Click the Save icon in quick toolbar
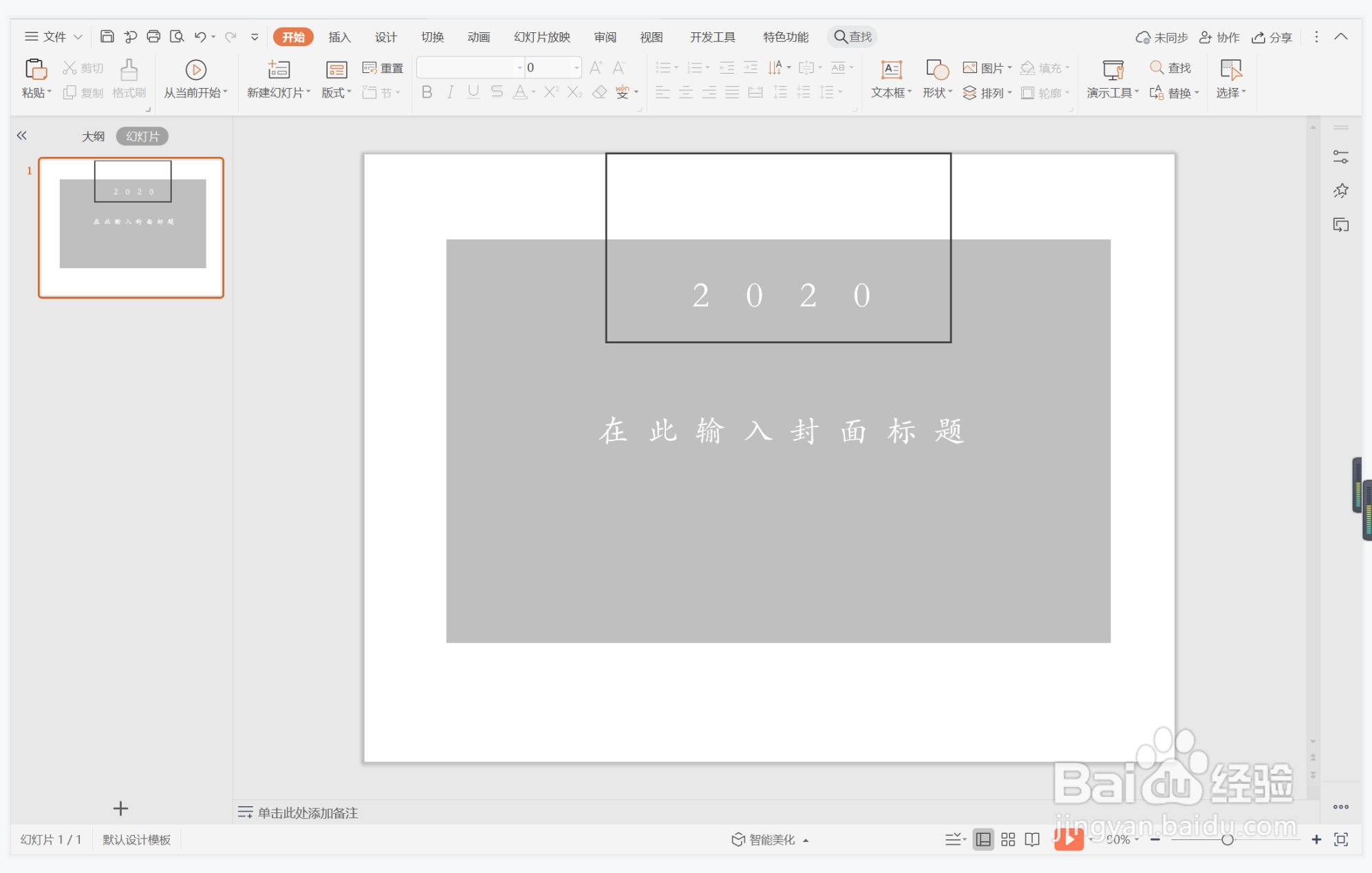1372x873 pixels. pos(107,36)
